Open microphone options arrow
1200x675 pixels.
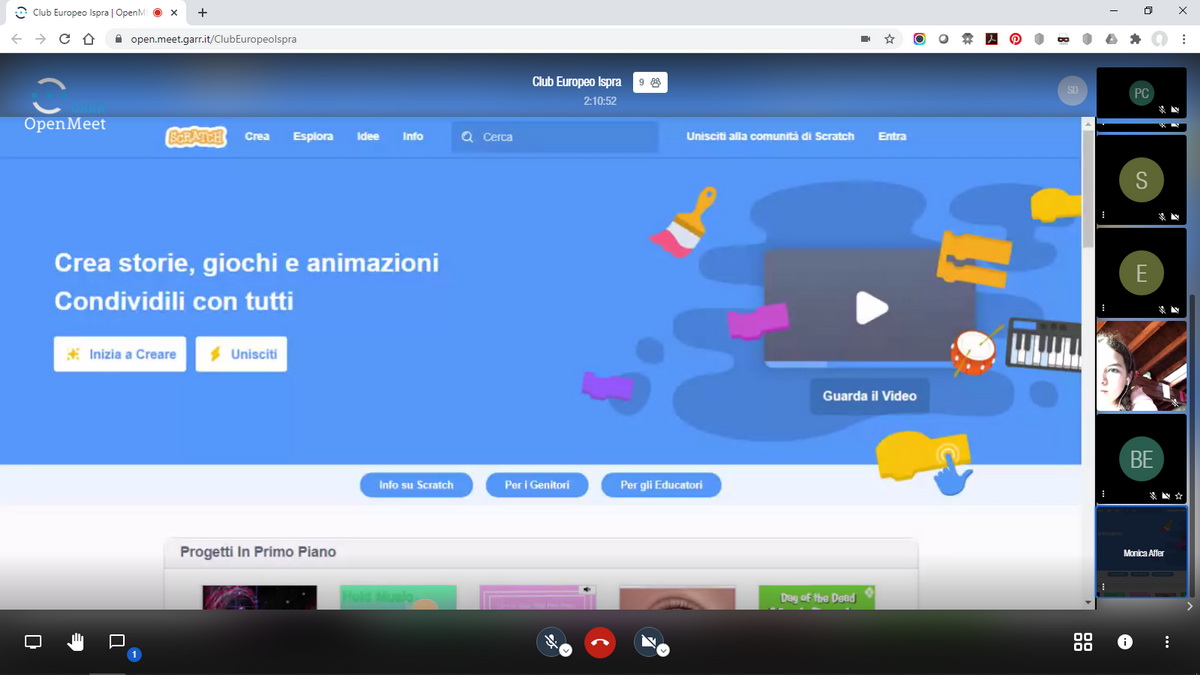[x=565, y=650]
